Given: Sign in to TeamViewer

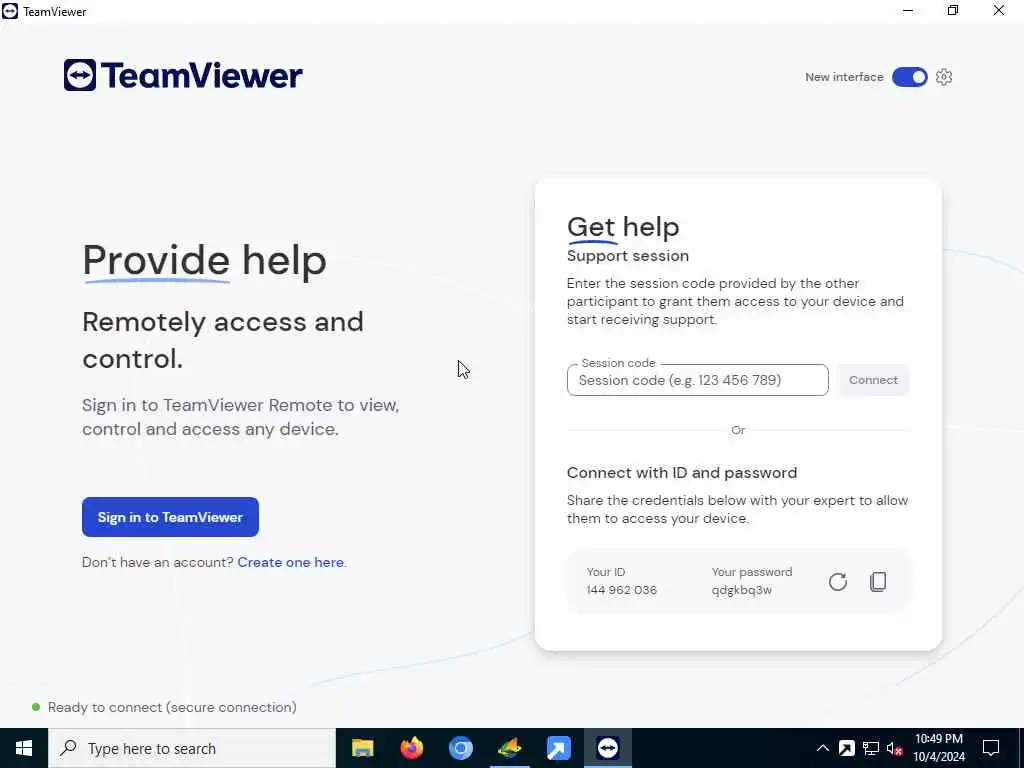Looking at the screenshot, I should pos(170,517).
